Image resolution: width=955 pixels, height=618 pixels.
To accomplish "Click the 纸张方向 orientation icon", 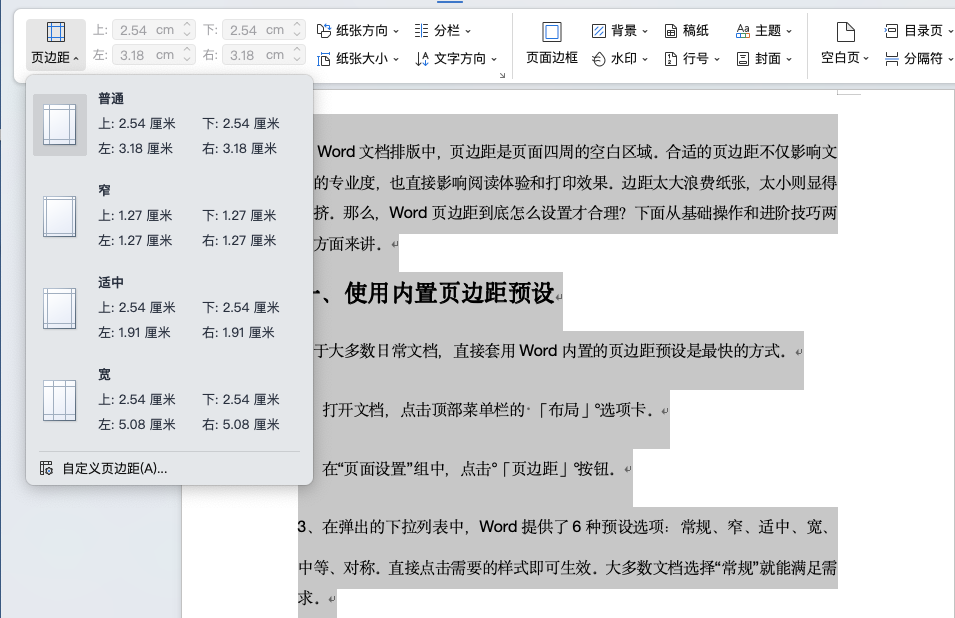I will coord(323,30).
